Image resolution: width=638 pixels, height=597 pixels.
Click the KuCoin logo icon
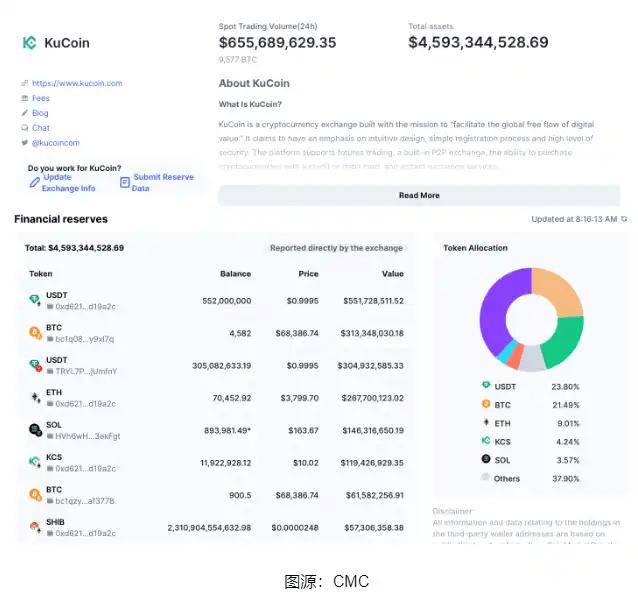(x=30, y=43)
